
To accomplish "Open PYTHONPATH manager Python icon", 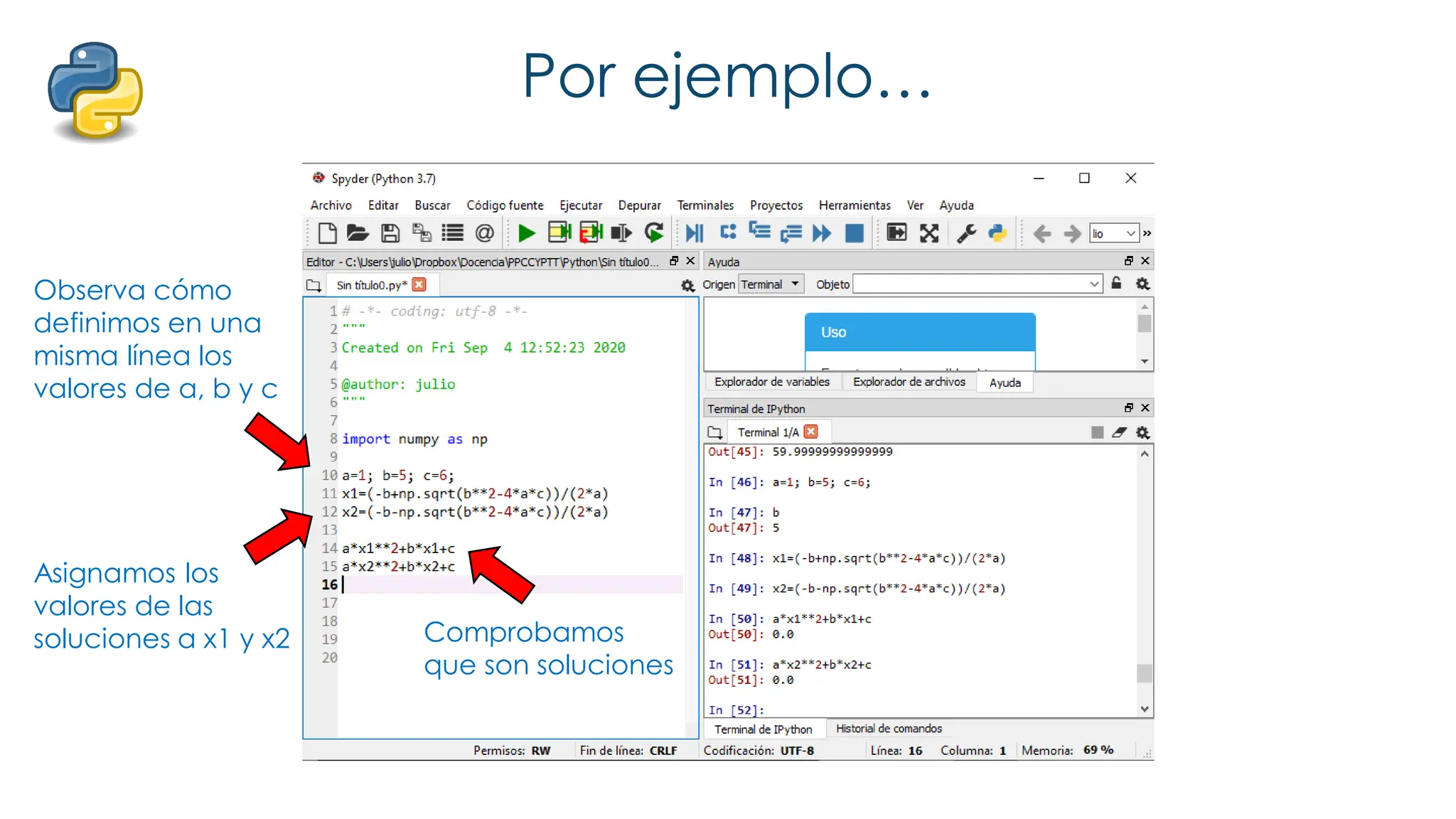I will 997,233.
